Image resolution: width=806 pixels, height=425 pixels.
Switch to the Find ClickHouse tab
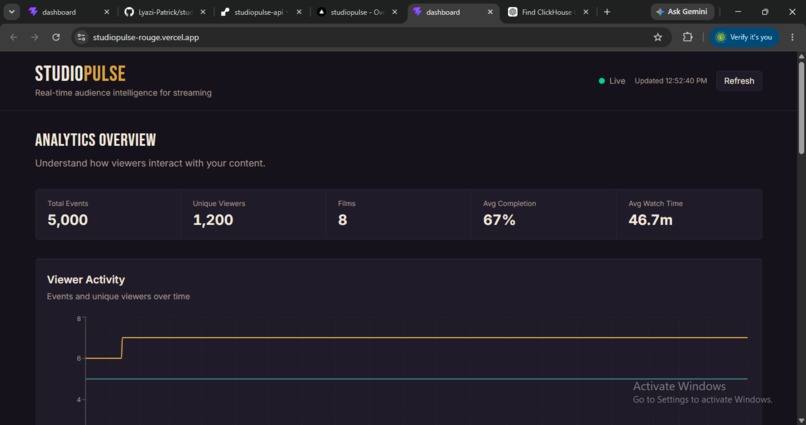pyautogui.click(x=548, y=12)
